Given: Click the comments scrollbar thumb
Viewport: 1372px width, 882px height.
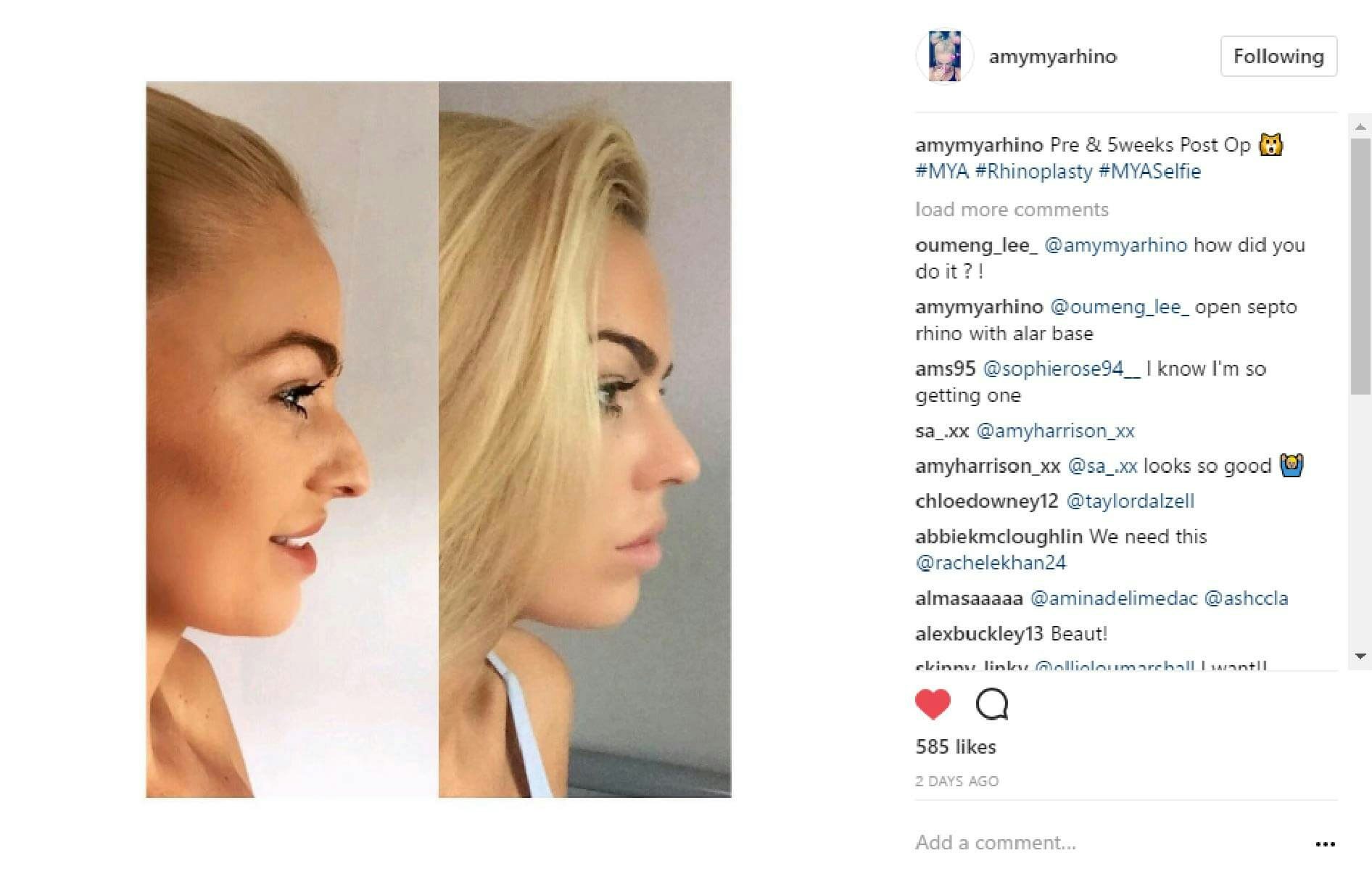Looking at the screenshot, I should pos(1360,266).
